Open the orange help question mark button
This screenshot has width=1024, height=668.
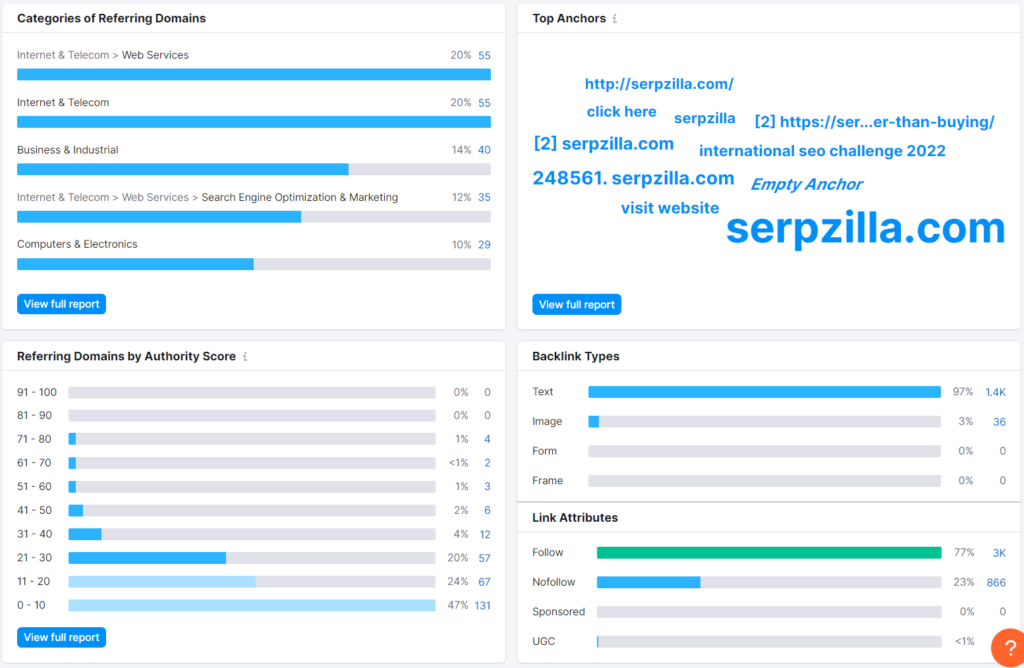[1008, 648]
